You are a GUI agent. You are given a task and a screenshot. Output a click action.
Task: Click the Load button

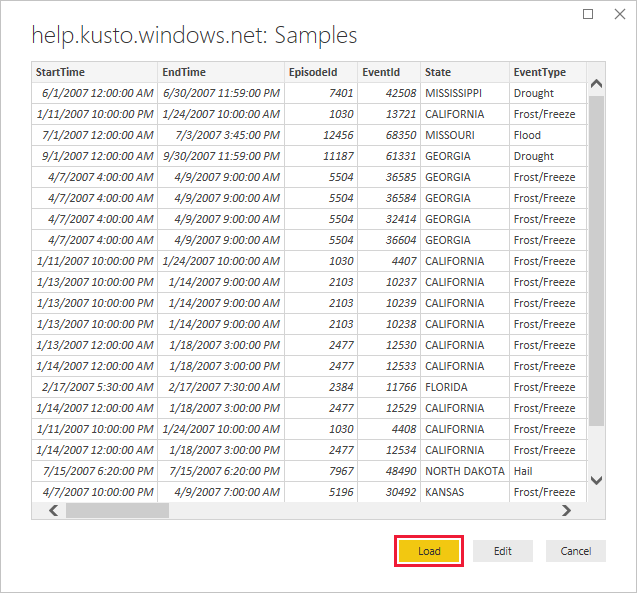429,551
